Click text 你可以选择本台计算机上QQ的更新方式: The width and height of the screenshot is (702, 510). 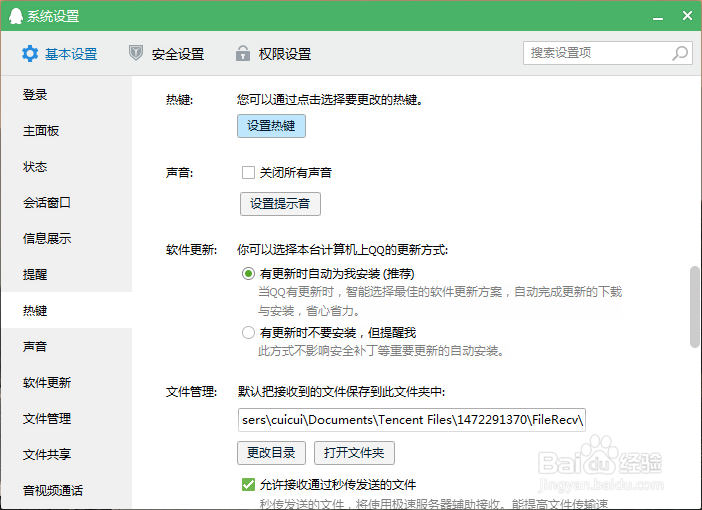pyautogui.click(x=342, y=249)
